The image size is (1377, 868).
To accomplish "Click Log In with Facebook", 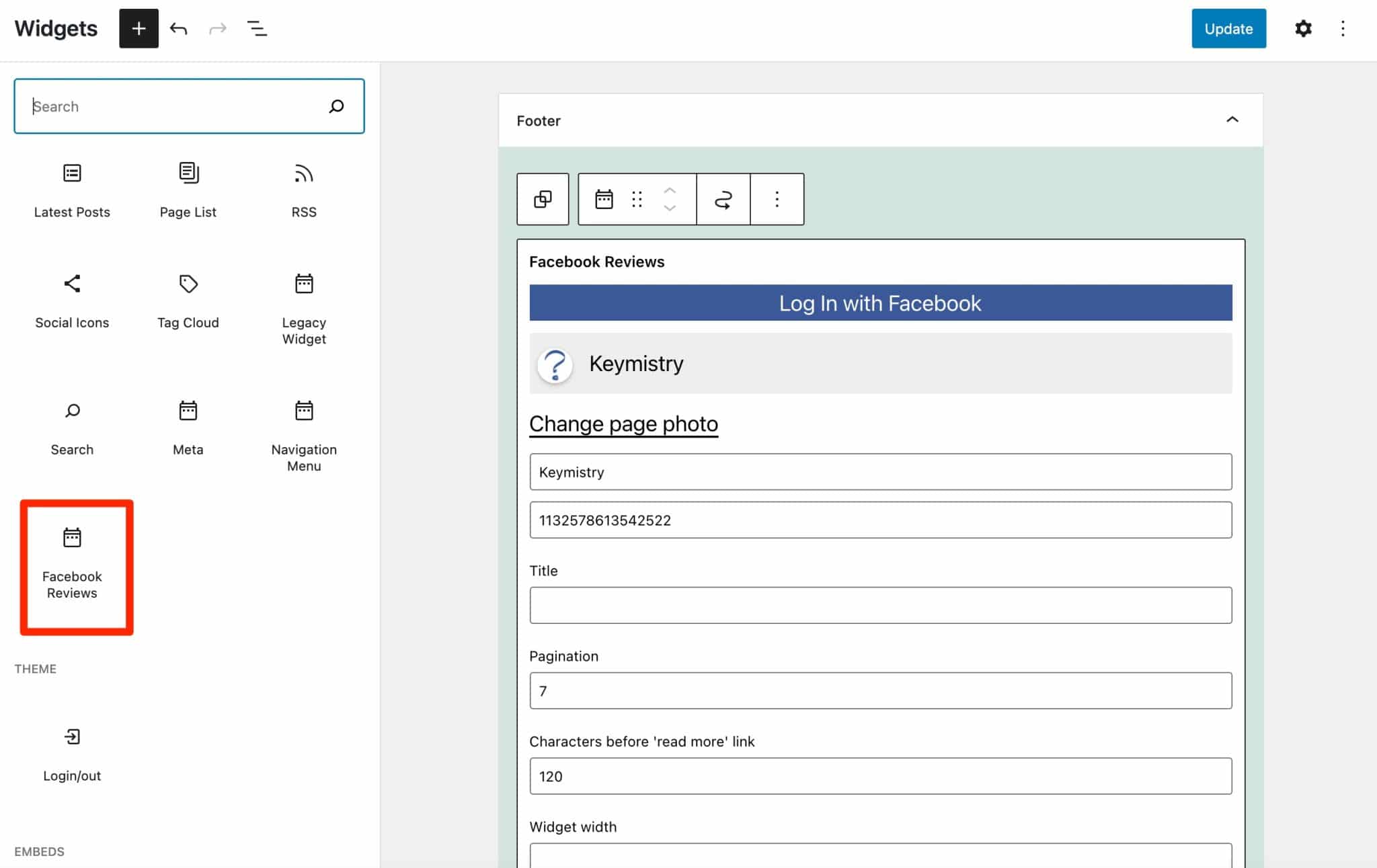I will tap(880, 303).
